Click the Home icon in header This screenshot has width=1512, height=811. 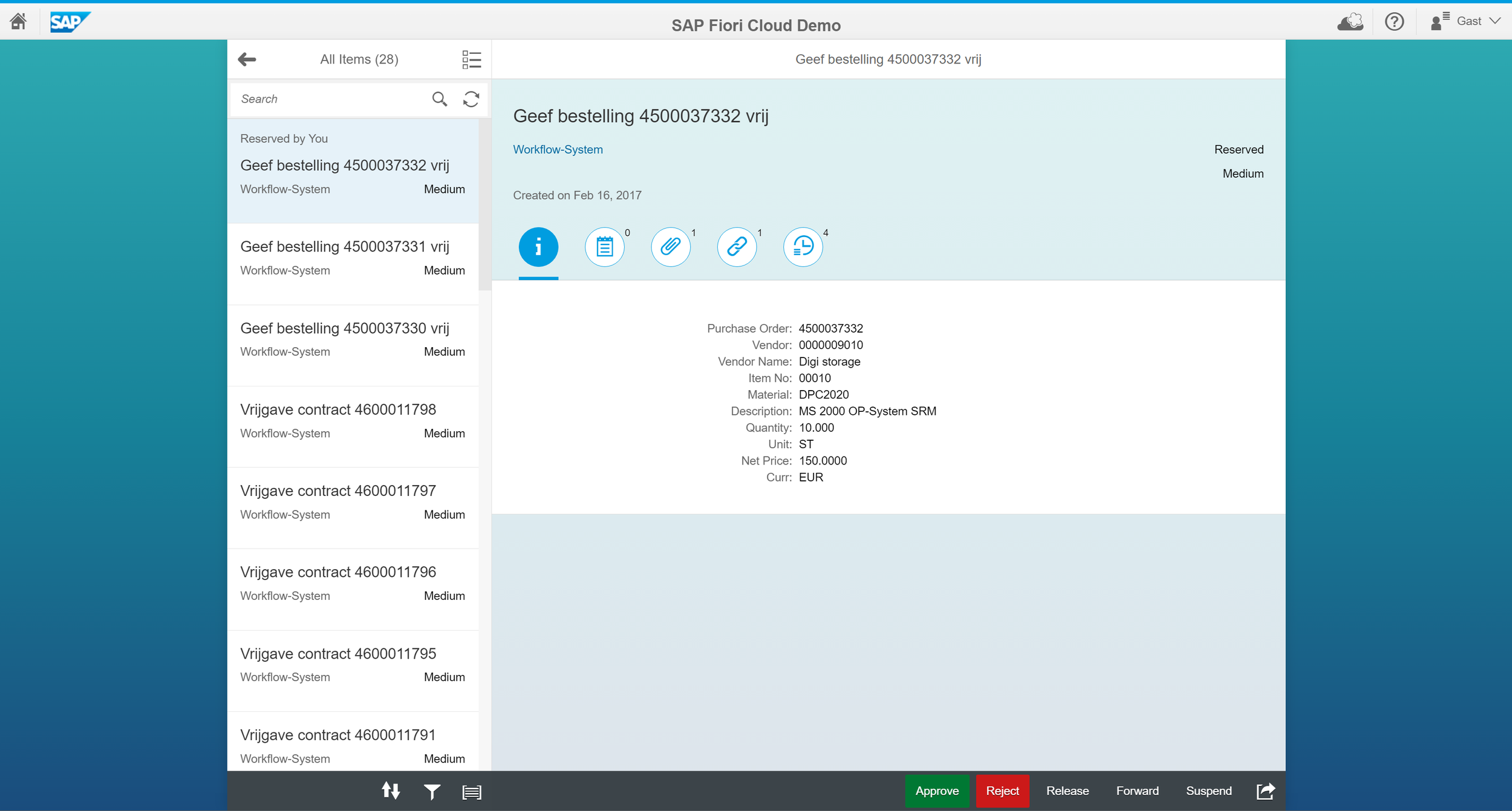coord(18,22)
